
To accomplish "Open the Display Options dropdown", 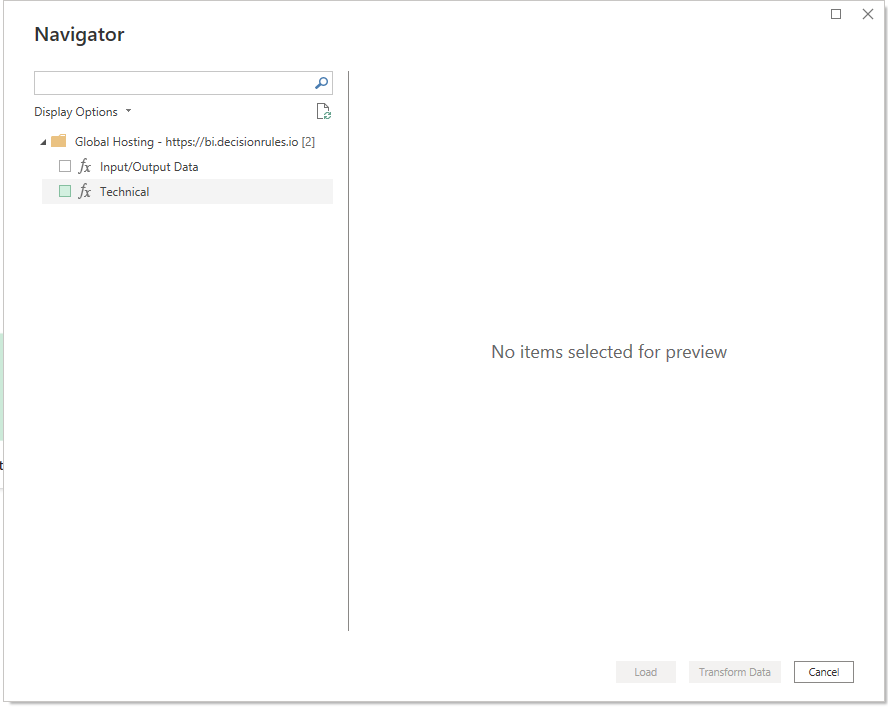I will point(82,112).
